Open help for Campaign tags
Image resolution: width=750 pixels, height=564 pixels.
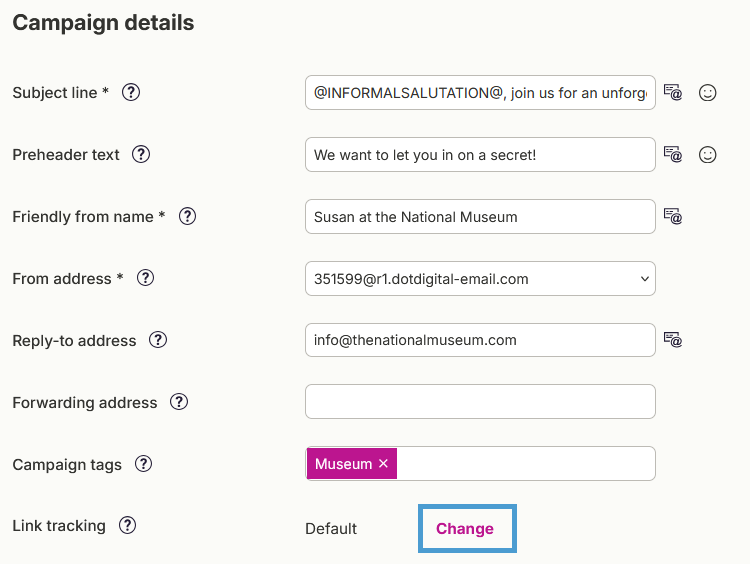(x=143, y=464)
